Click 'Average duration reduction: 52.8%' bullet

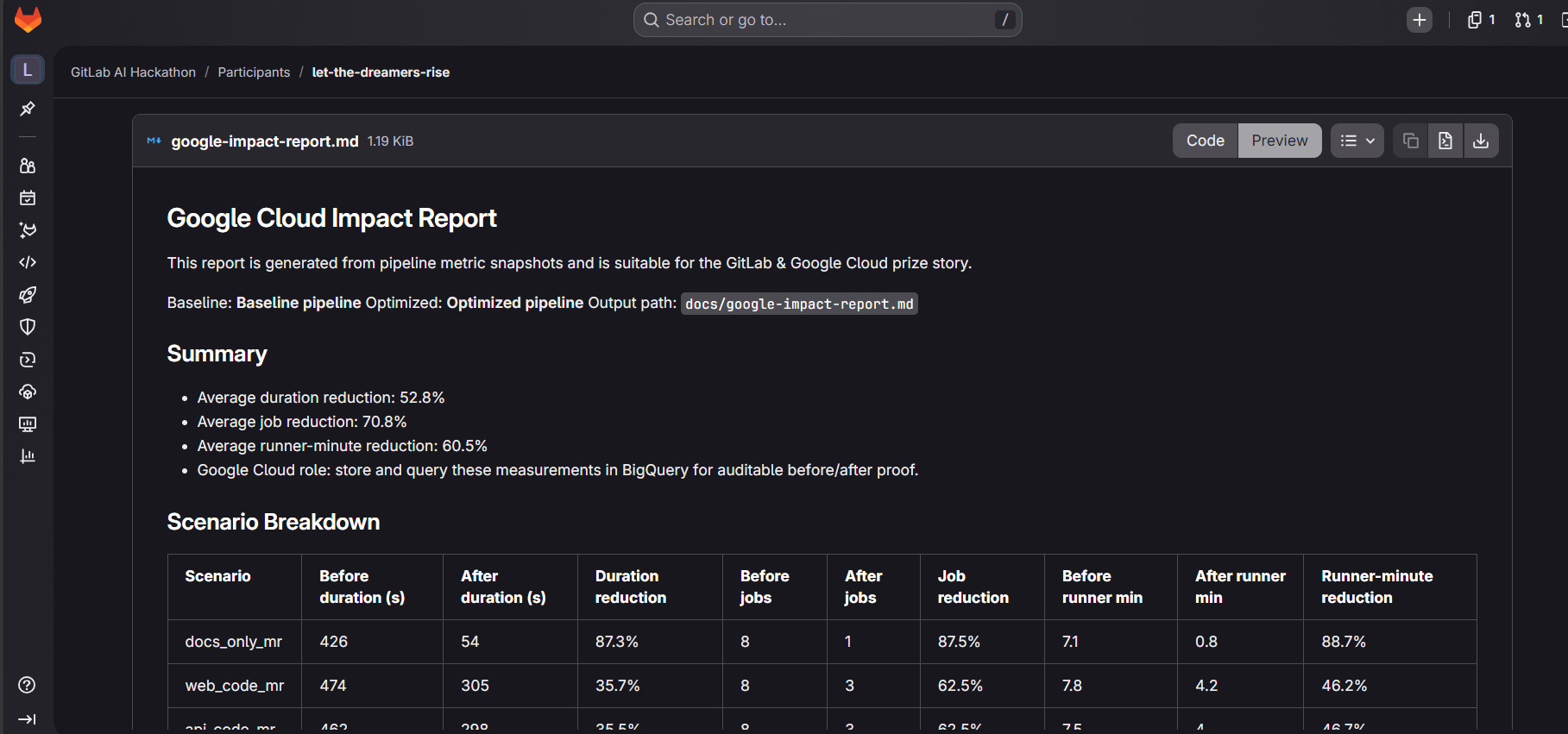click(321, 398)
